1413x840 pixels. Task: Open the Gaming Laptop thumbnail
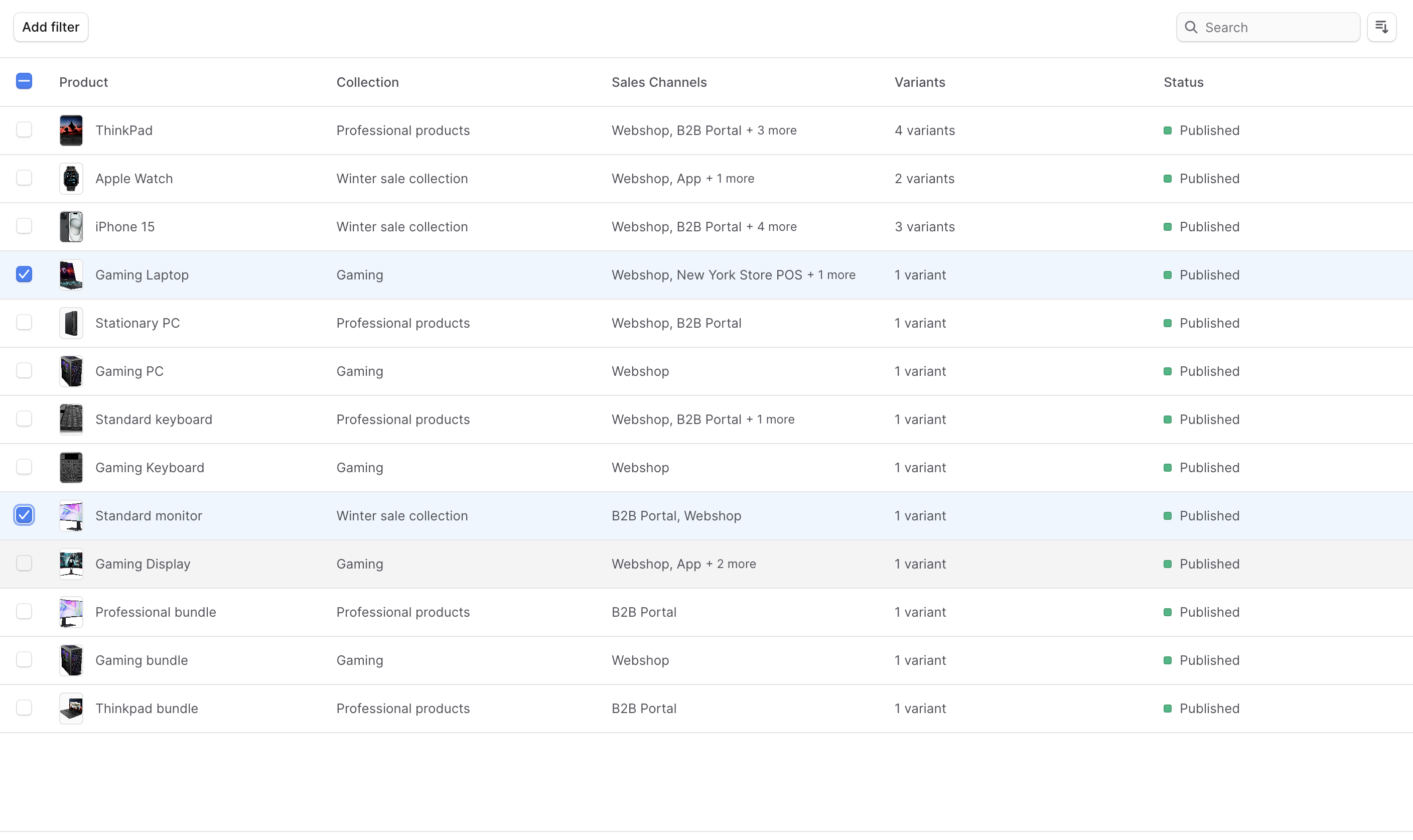click(x=71, y=274)
